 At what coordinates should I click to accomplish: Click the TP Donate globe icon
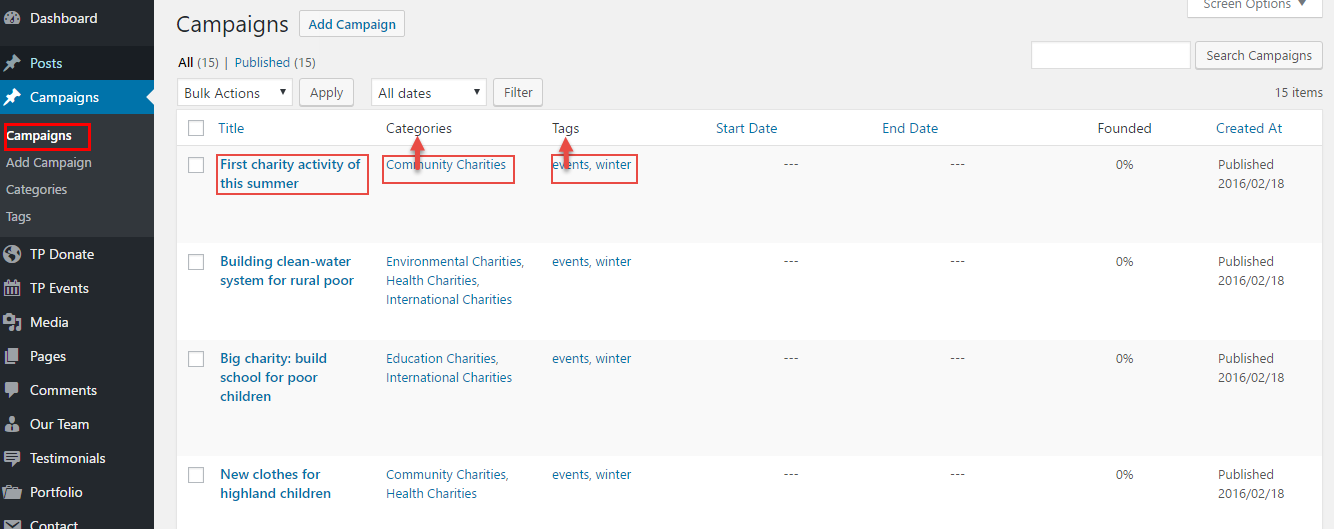coord(12,254)
